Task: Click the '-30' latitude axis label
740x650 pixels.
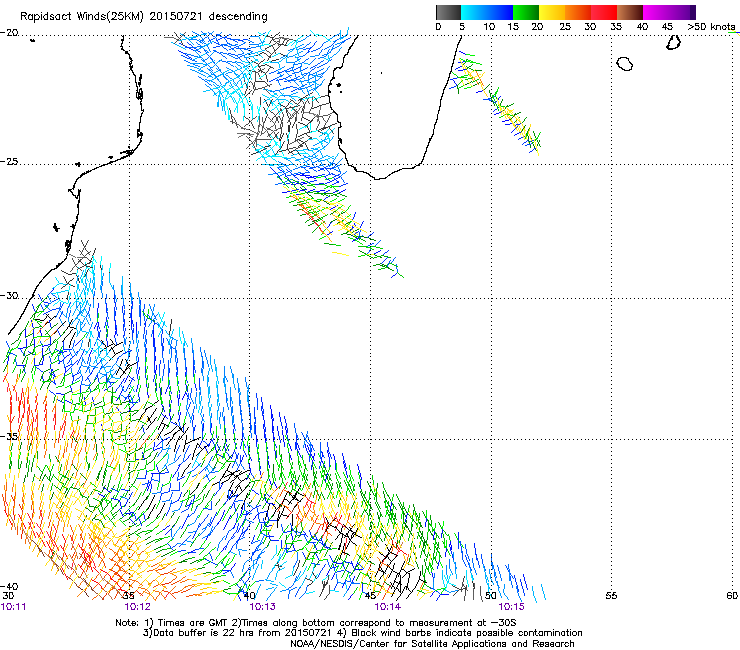Action: (9, 296)
